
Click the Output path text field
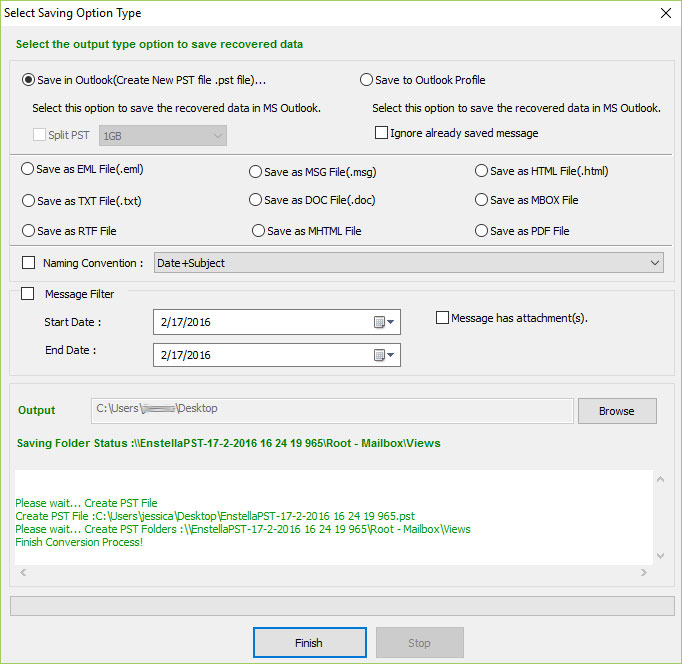tap(330, 409)
